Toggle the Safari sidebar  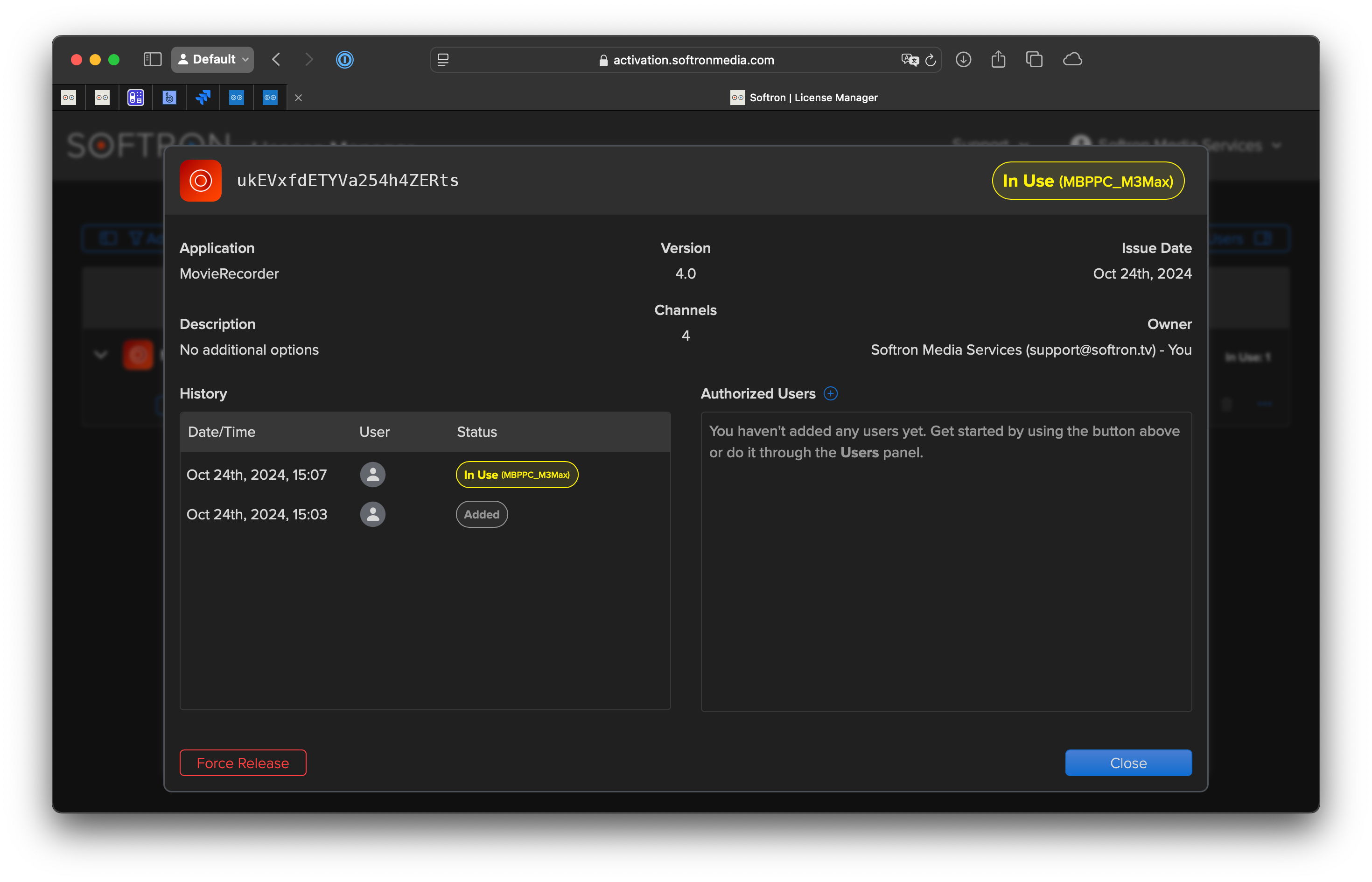(x=152, y=59)
